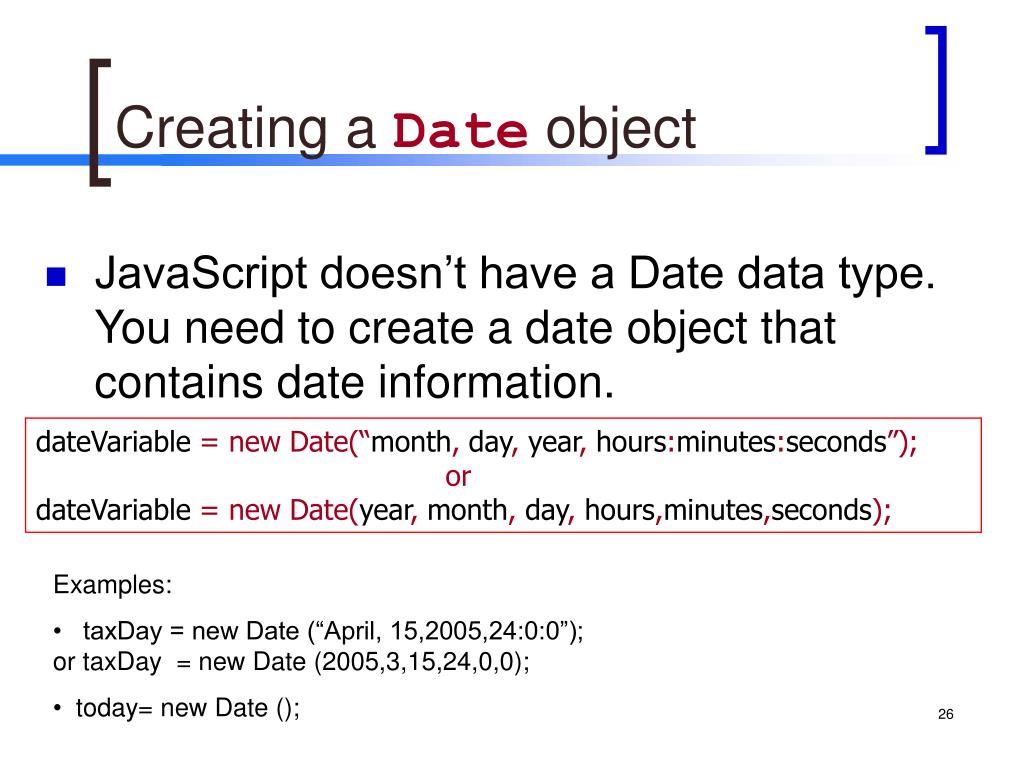Click the 'contains date information.' line
Viewport: 1024px width, 768px height.
tap(355, 382)
